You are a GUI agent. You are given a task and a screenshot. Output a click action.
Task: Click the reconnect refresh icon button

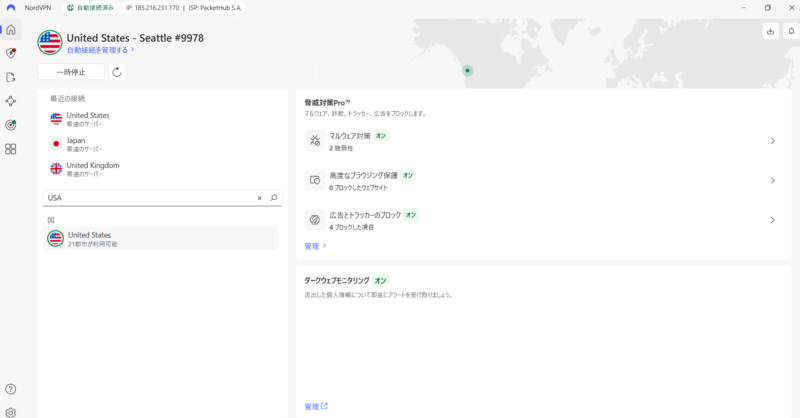tap(117, 72)
